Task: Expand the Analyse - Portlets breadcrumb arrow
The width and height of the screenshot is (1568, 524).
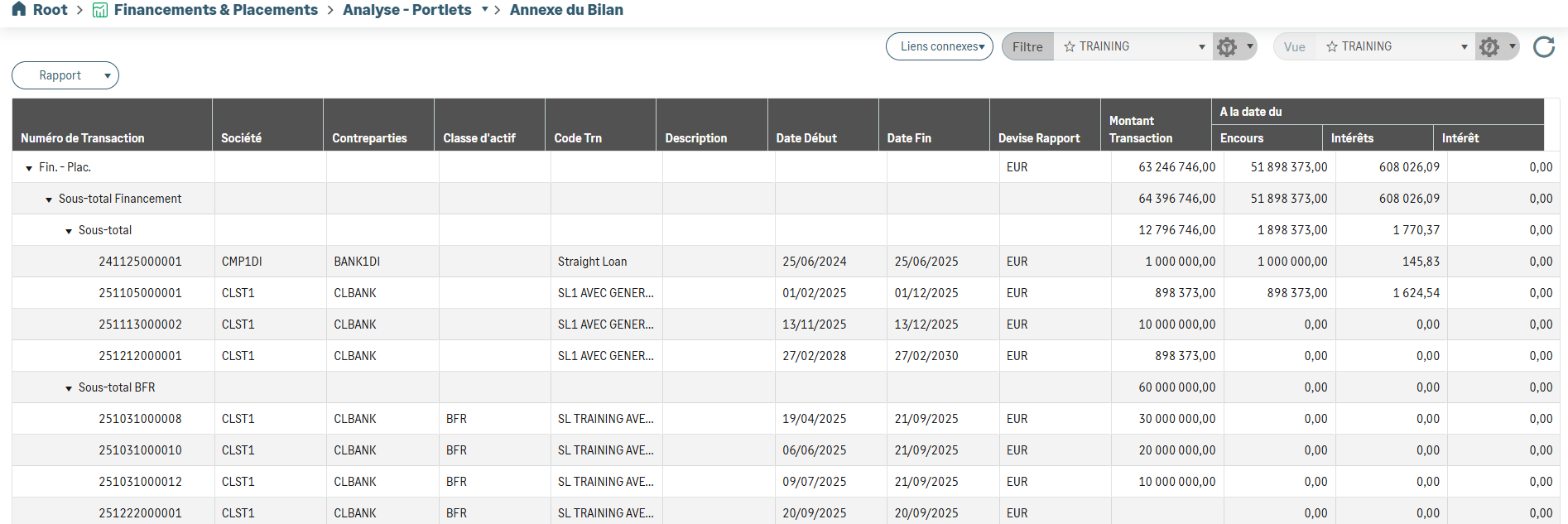Action: pyautogui.click(x=484, y=9)
